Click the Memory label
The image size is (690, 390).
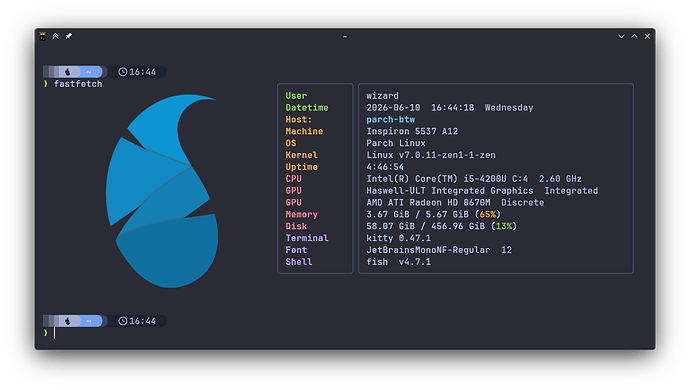301,215
